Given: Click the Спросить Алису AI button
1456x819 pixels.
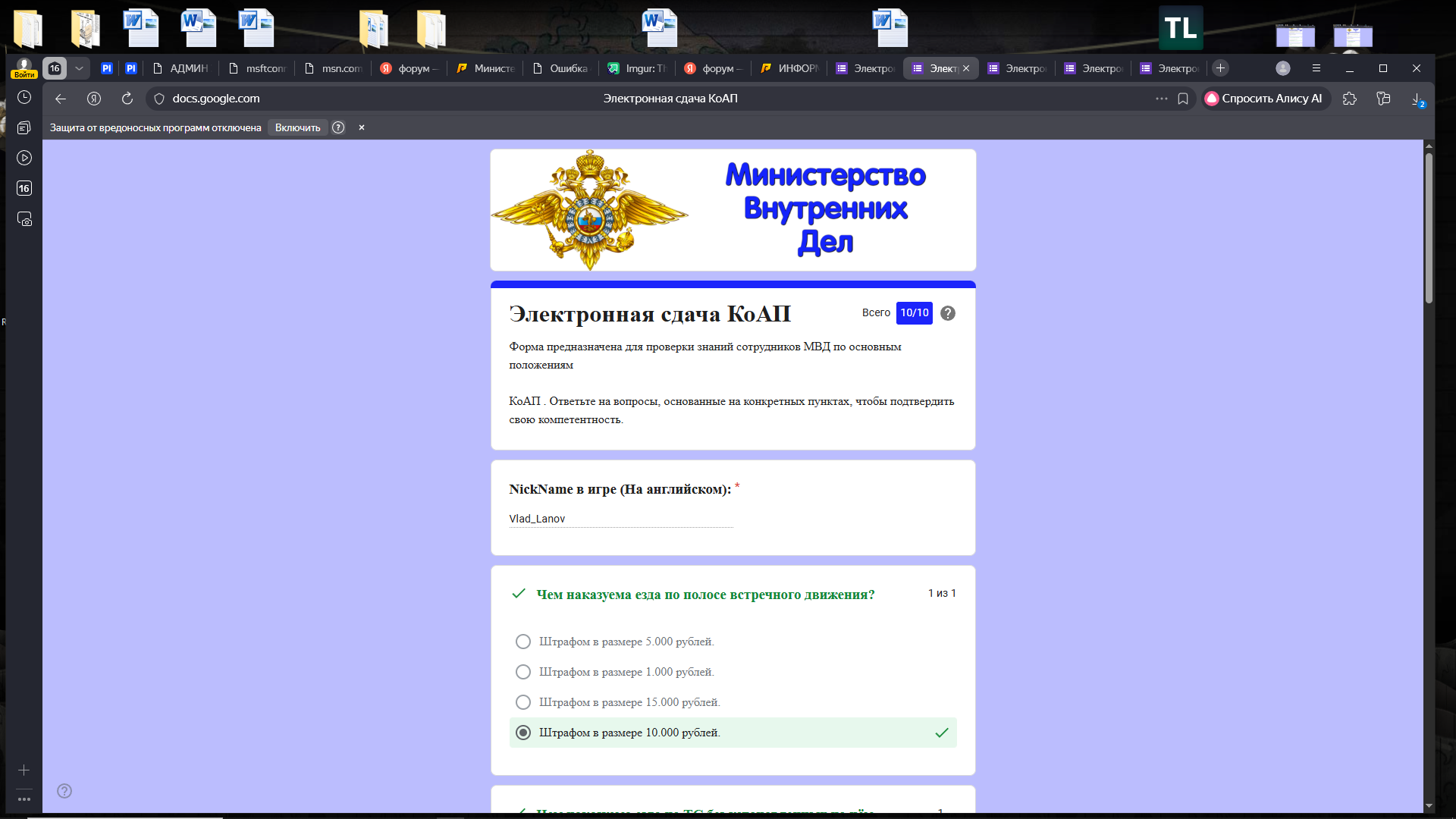Looking at the screenshot, I should (1264, 99).
